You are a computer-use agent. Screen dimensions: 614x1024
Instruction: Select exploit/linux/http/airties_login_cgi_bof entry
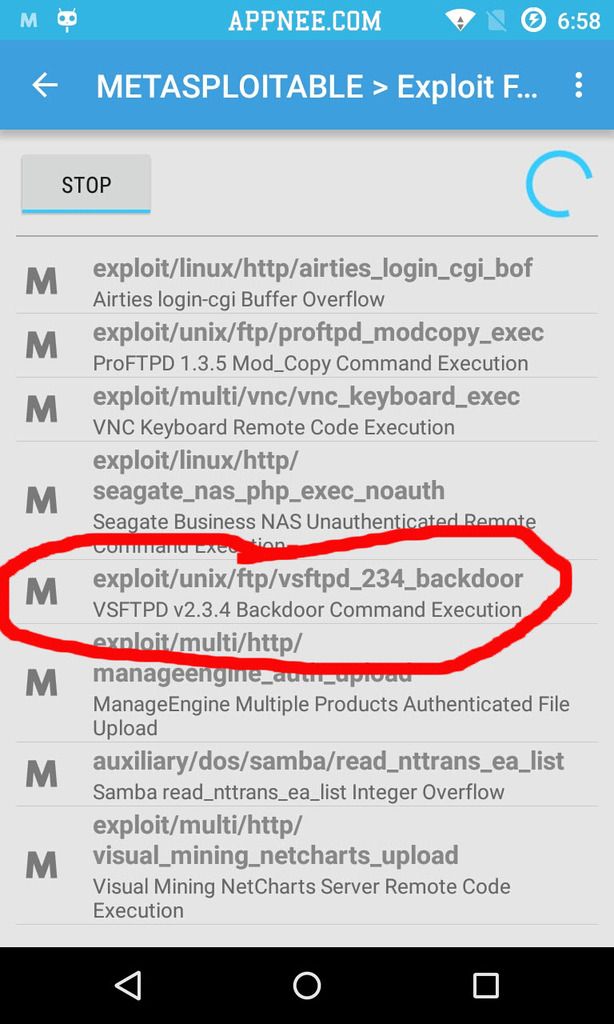pyautogui.click(x=307, y=281)
